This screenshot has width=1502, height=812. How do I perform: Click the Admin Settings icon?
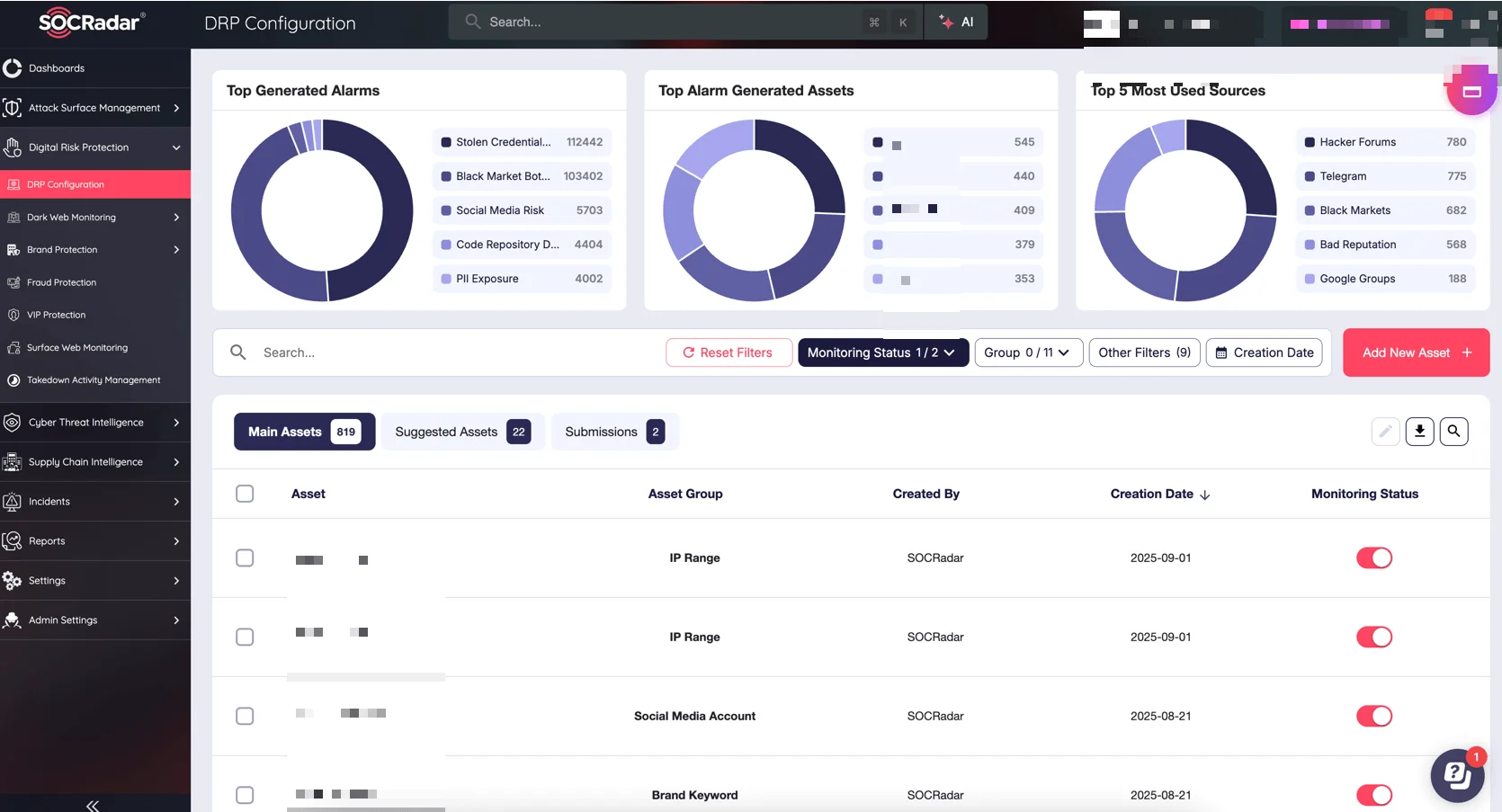[x=12, y=620]
